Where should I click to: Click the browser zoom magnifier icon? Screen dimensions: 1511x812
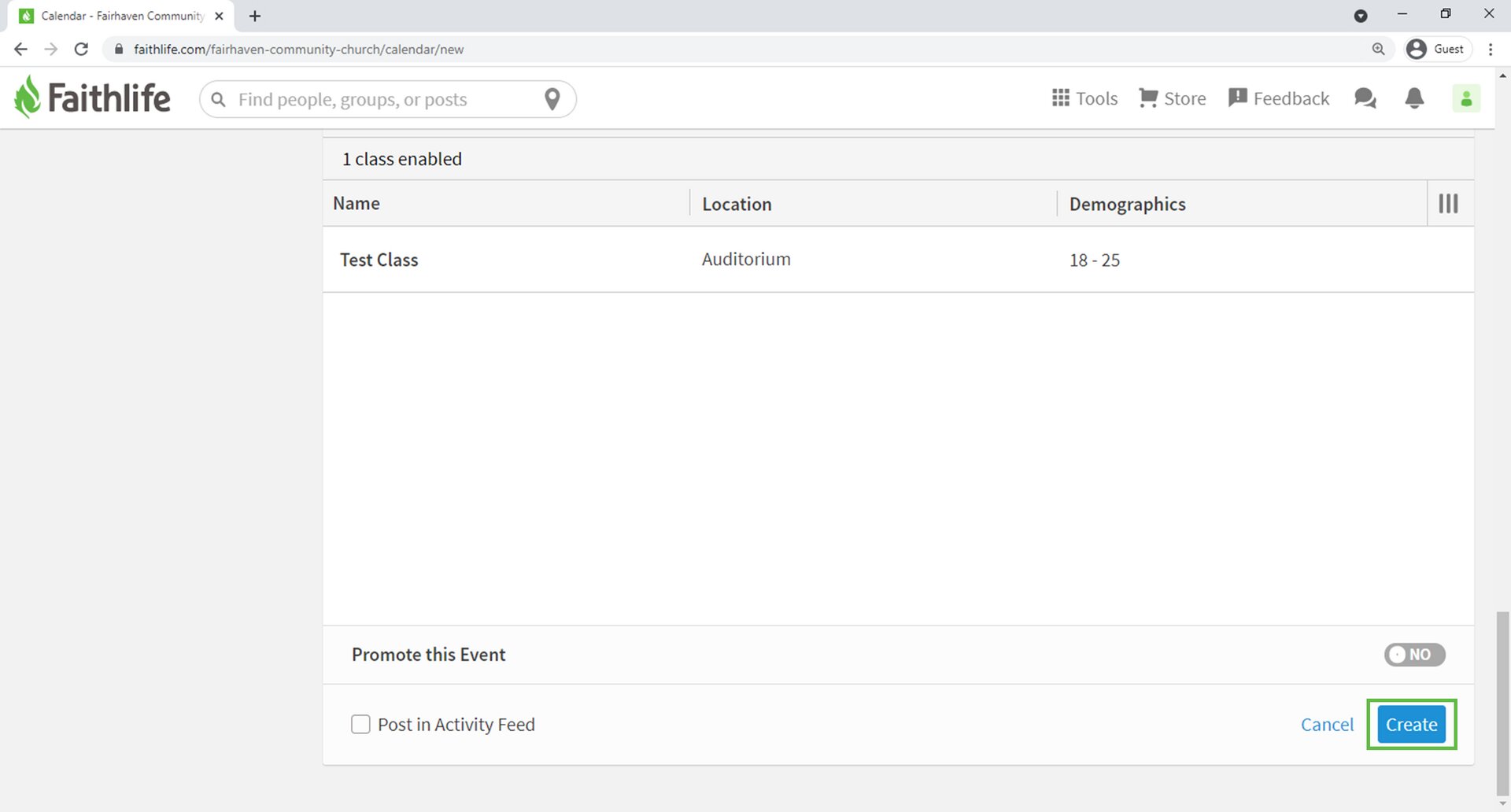pyautogui.click(x=1378, y=49)
